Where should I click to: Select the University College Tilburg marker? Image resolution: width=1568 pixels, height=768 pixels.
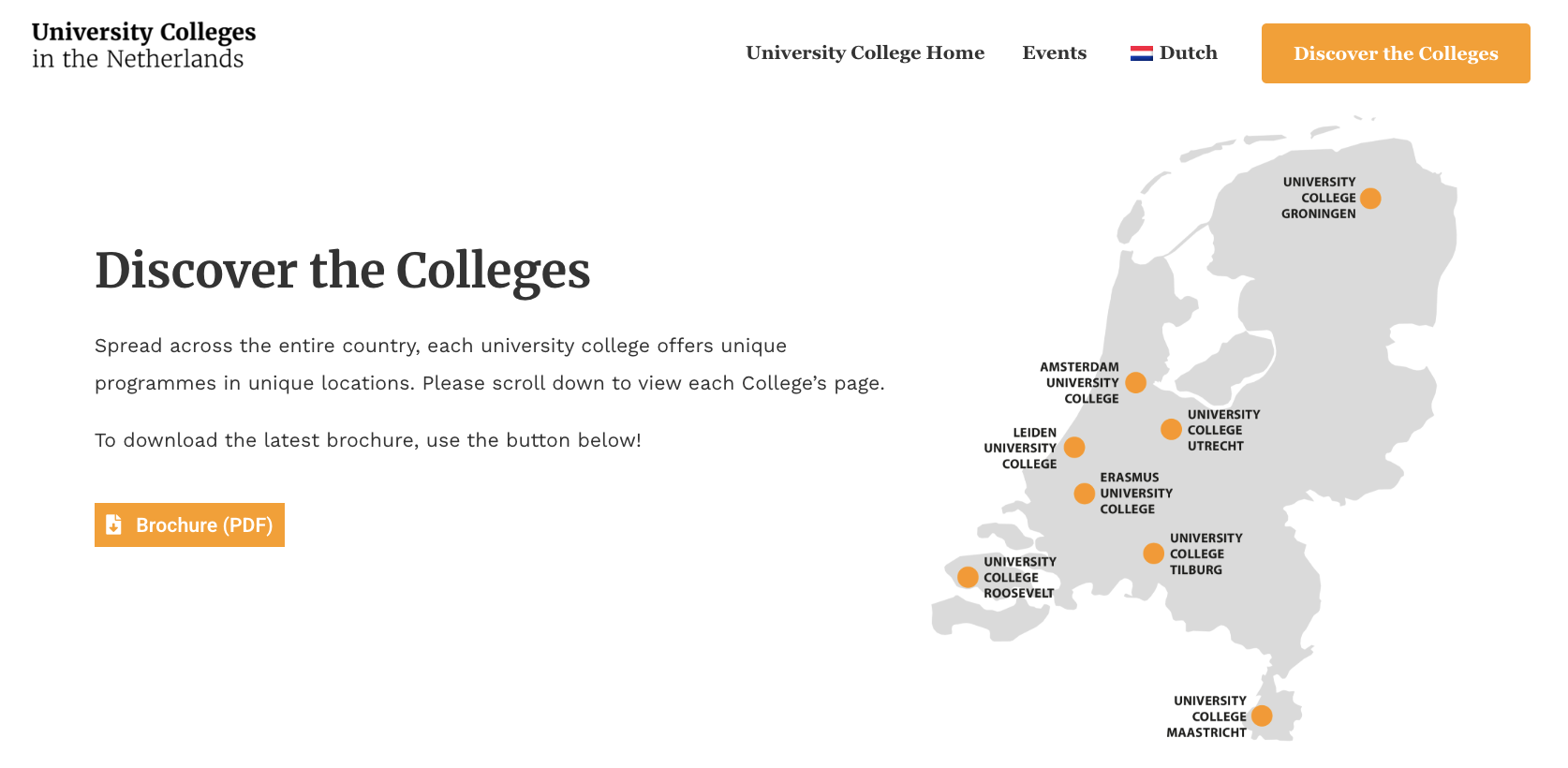pos(1154,554)
